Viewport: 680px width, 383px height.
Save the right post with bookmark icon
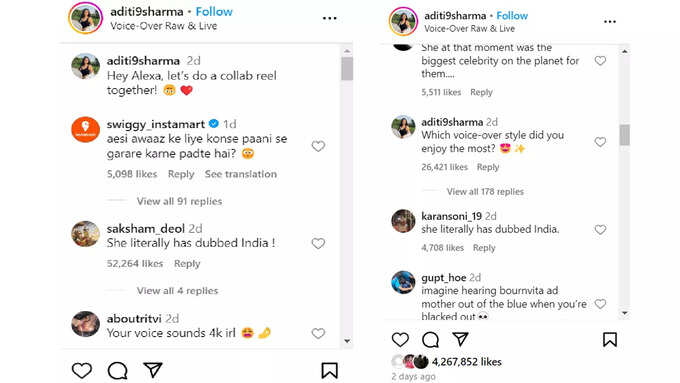pos(610,339)
